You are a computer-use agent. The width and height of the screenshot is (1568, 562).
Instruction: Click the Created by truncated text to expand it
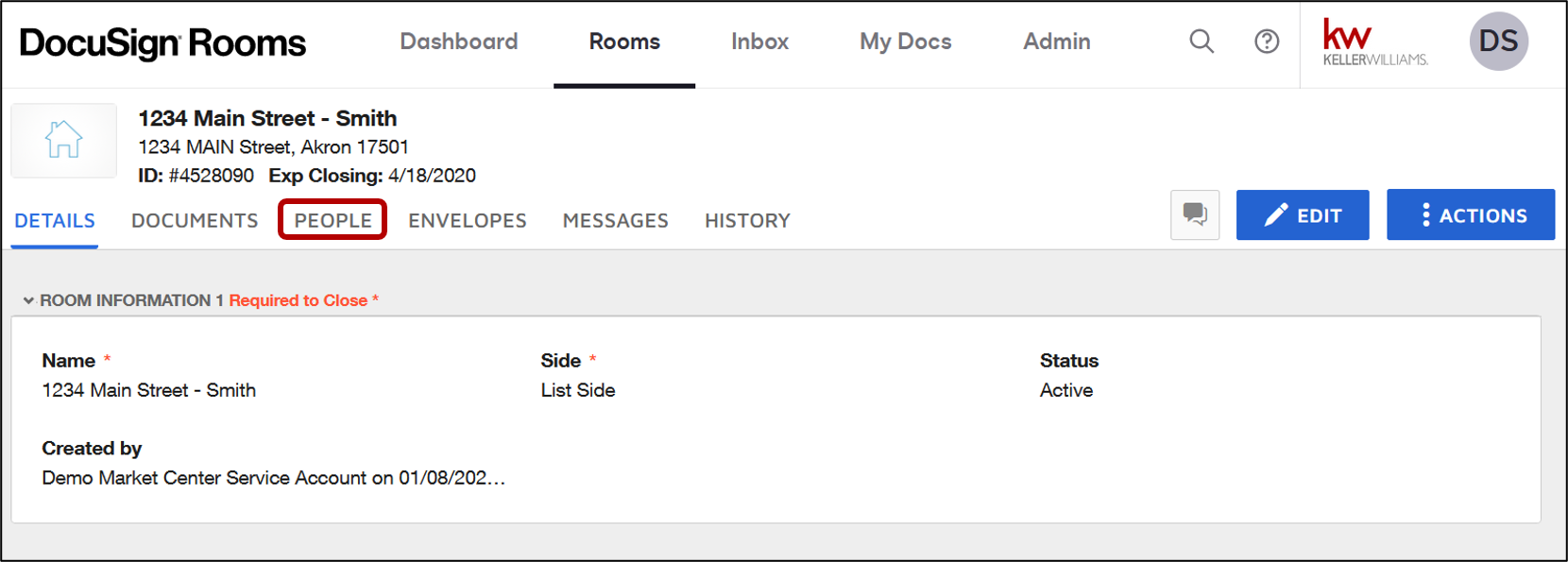point(273,478)
